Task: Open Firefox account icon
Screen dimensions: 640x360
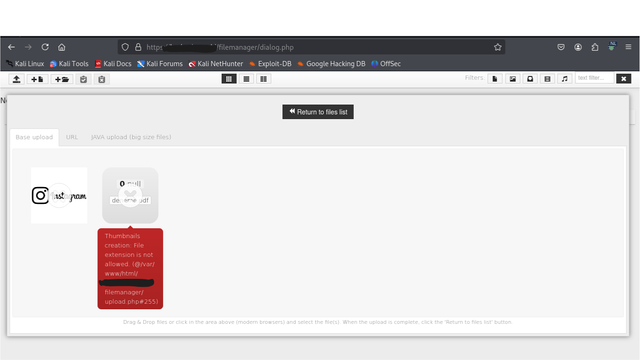Action: (578, 47)
